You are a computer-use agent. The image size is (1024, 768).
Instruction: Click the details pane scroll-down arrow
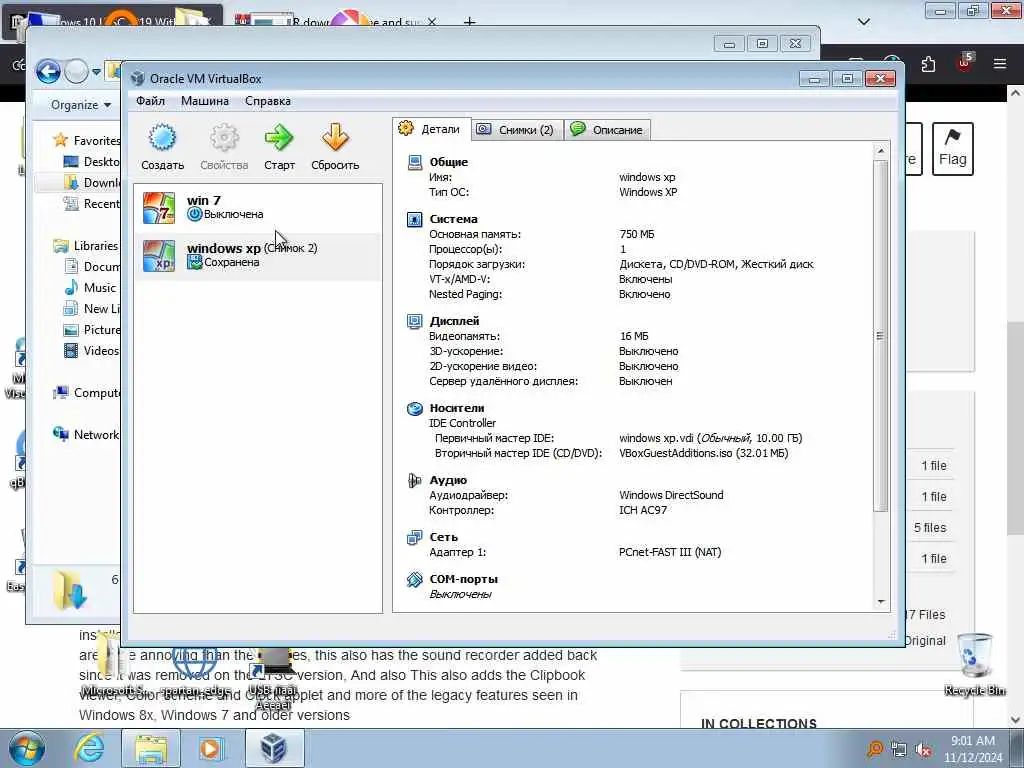(x=881, y=601)
